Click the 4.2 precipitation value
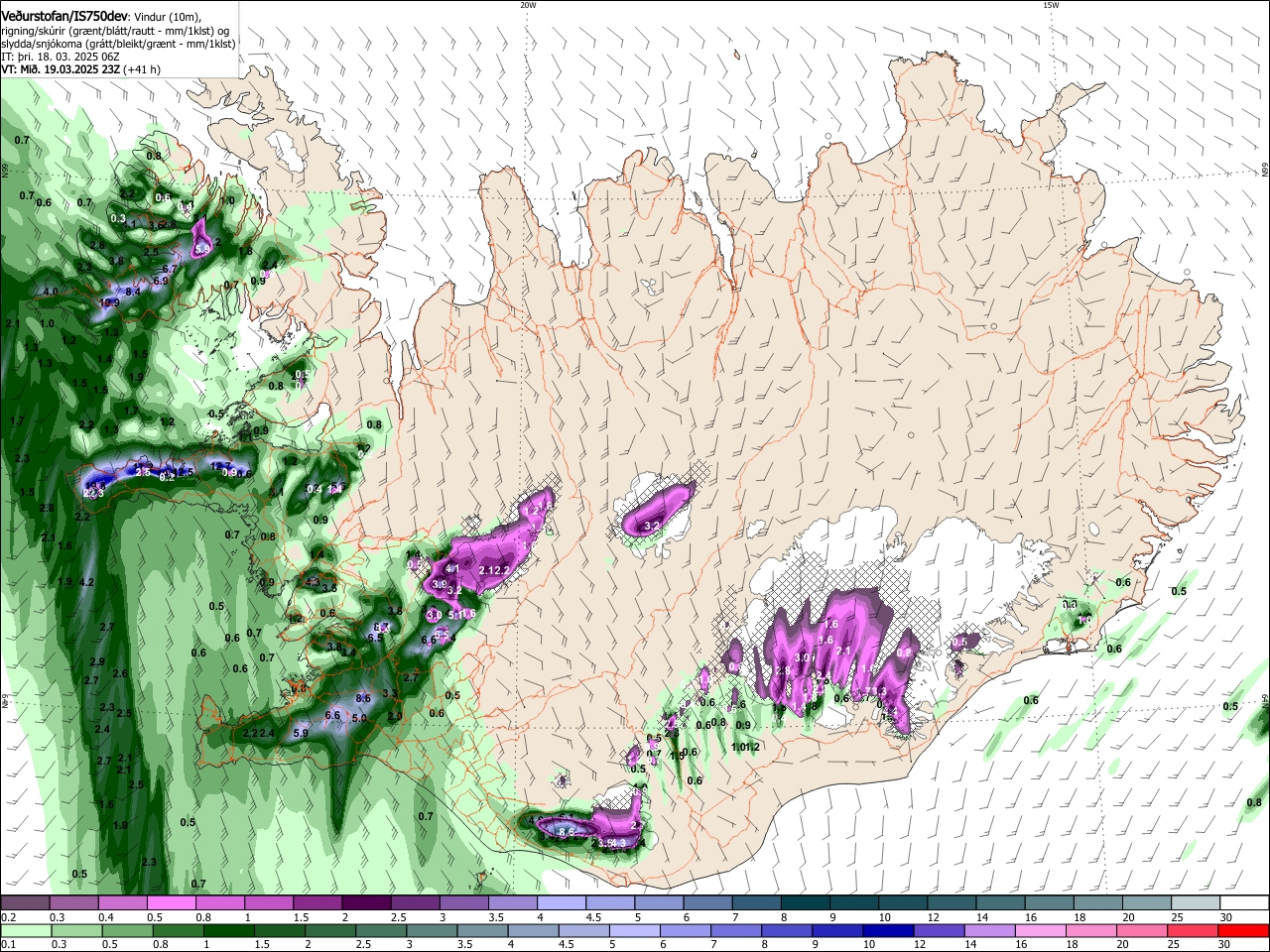 click(86, 582)
